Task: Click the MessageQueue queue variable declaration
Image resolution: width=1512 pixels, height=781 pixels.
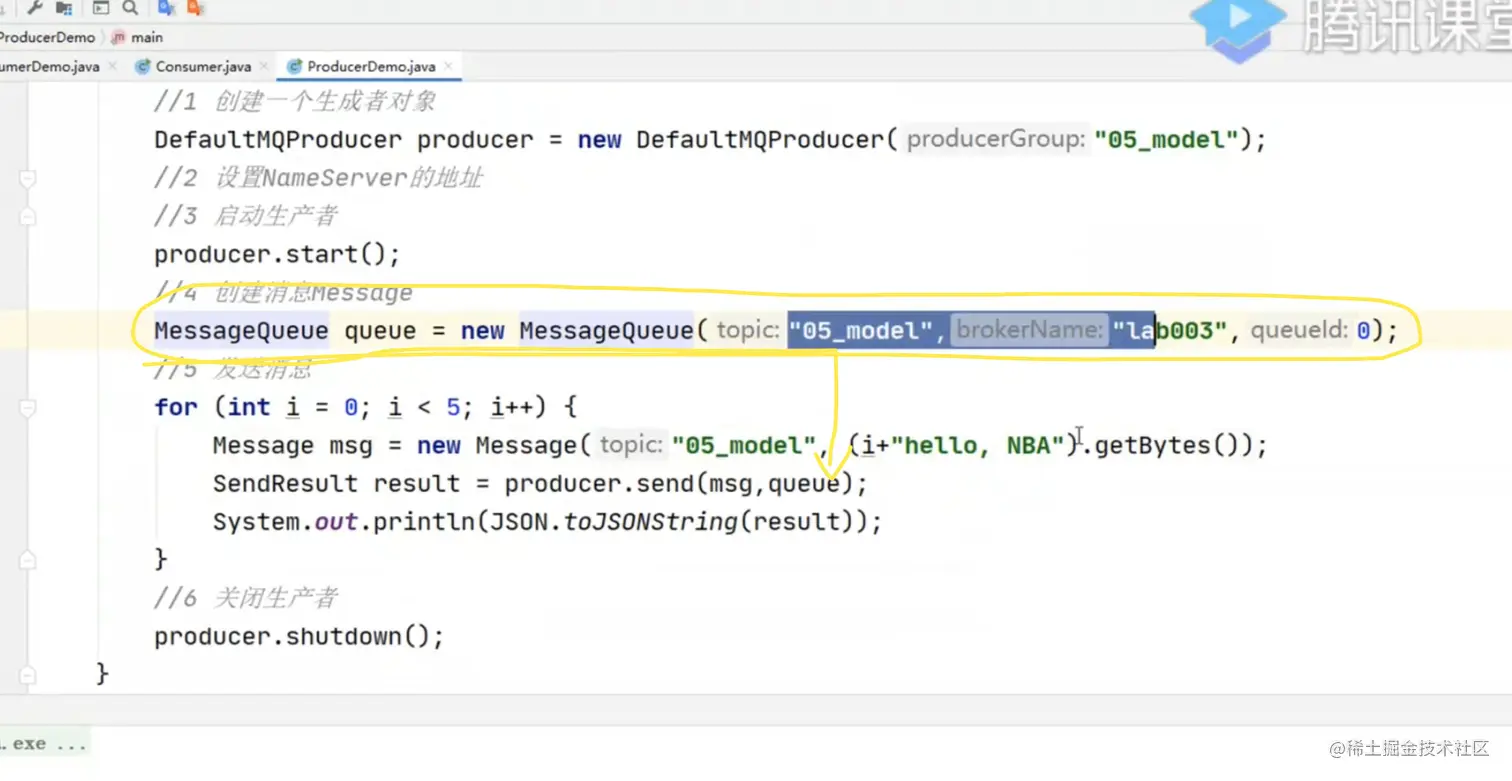Action: [x=285, y=331]
